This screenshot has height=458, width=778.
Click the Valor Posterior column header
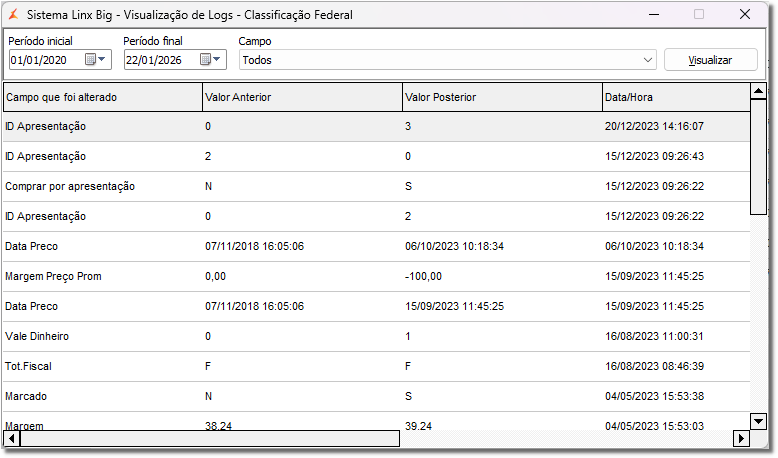click(x=500, y=97)
